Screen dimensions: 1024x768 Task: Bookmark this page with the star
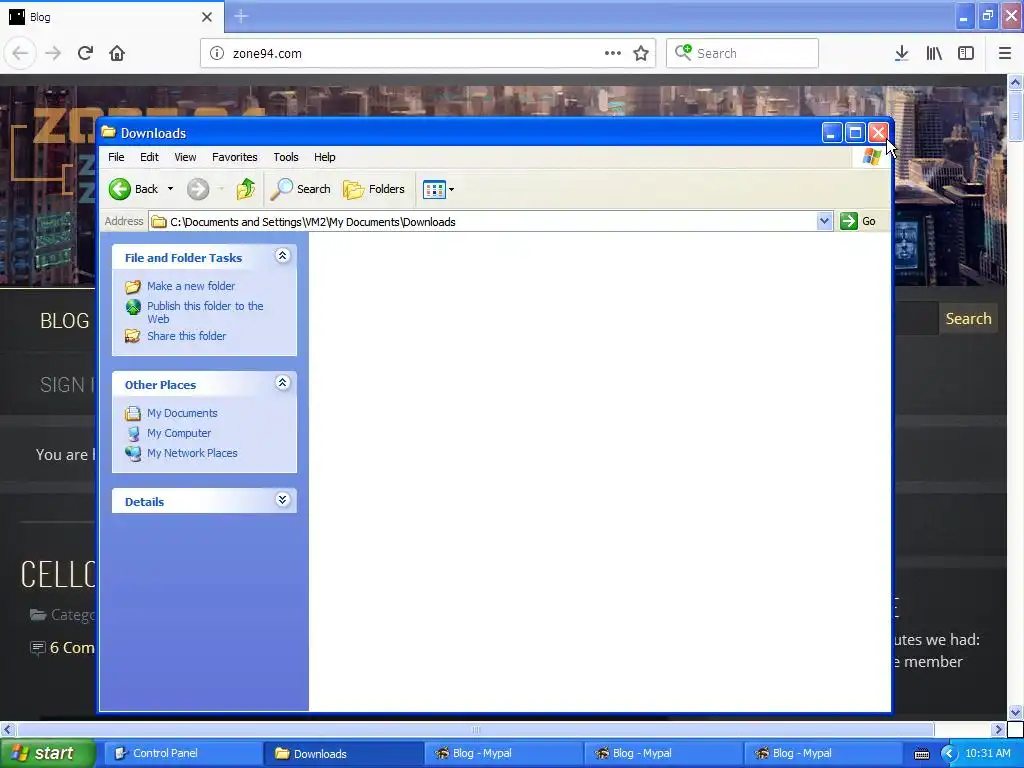click(641, 54)
